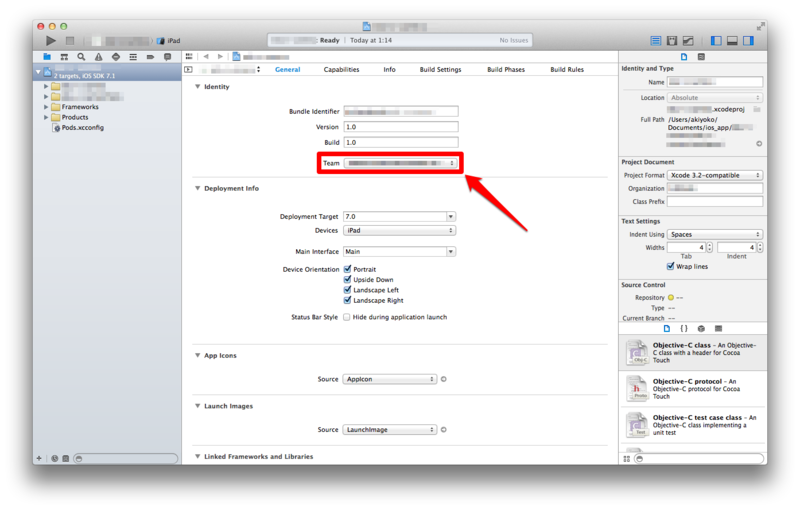Select Pods.xcconfig in the navigator
The height and width of the screenshot is (510, 800).
[82, 128]
